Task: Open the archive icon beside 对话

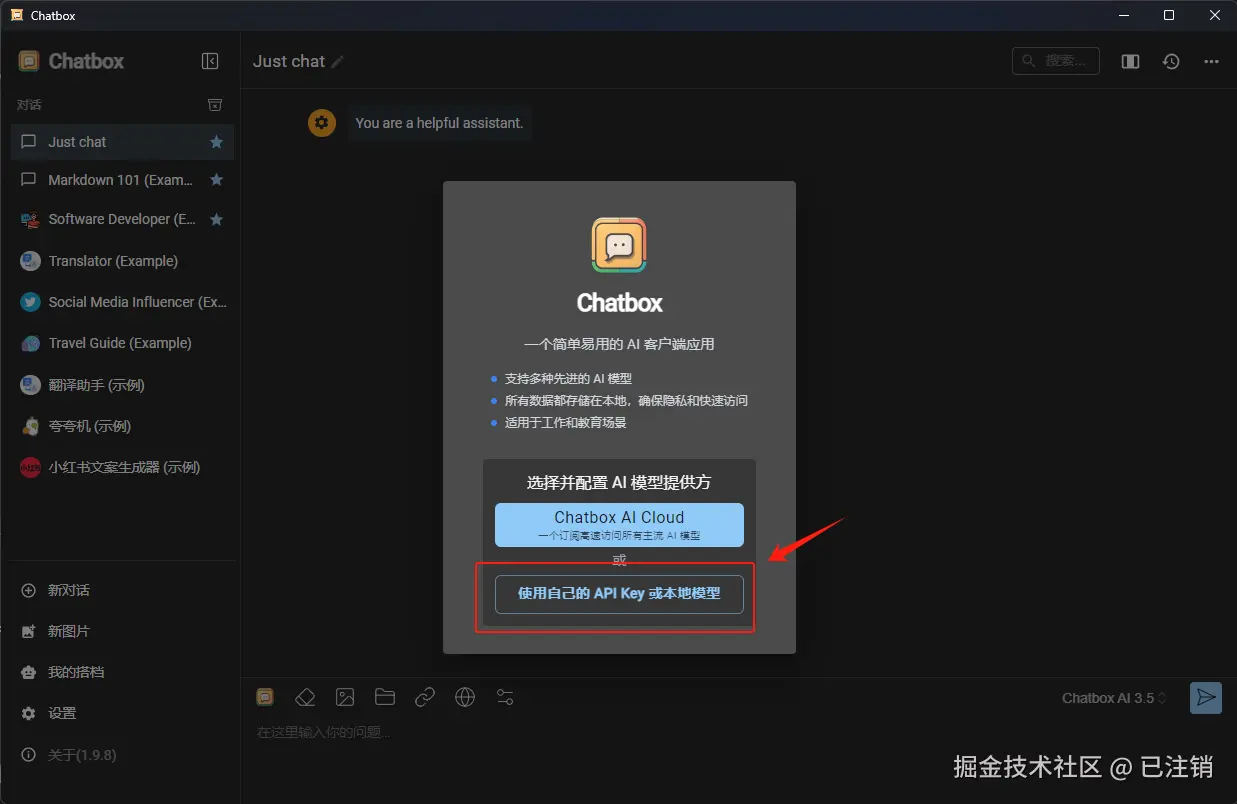Action: [x=215, y=104]
